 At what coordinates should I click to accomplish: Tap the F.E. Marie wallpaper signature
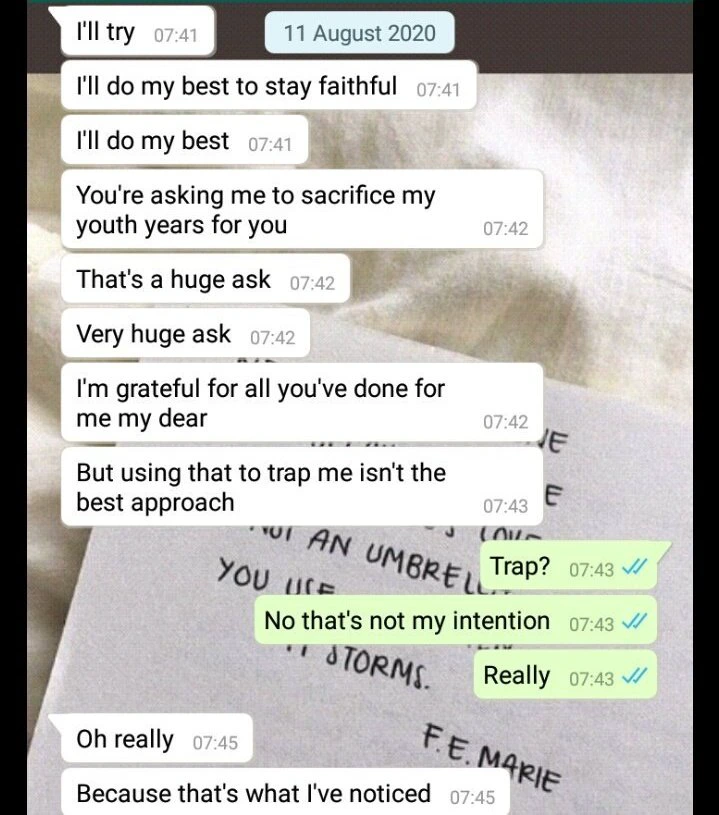[491, 756]
